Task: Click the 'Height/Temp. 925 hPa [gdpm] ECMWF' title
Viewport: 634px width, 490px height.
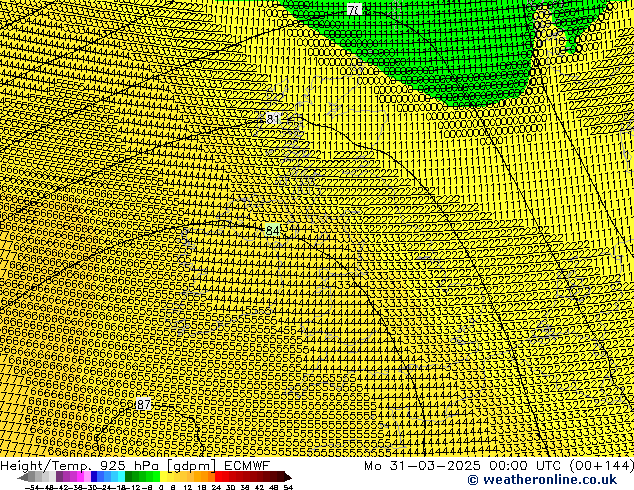Action: [x=135, y=465]
